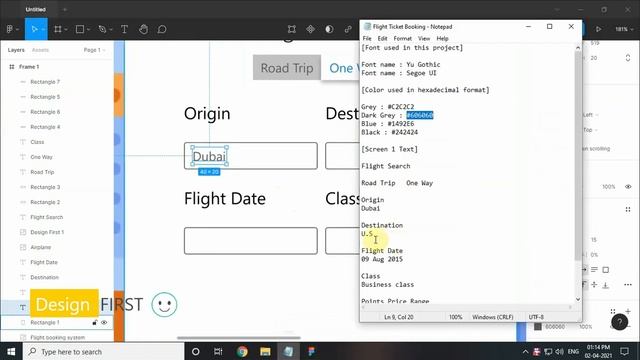Image resolution: width=640 pixels, height=360 pixels.
Task: Select the Hand tool
Action: (143, 29)
